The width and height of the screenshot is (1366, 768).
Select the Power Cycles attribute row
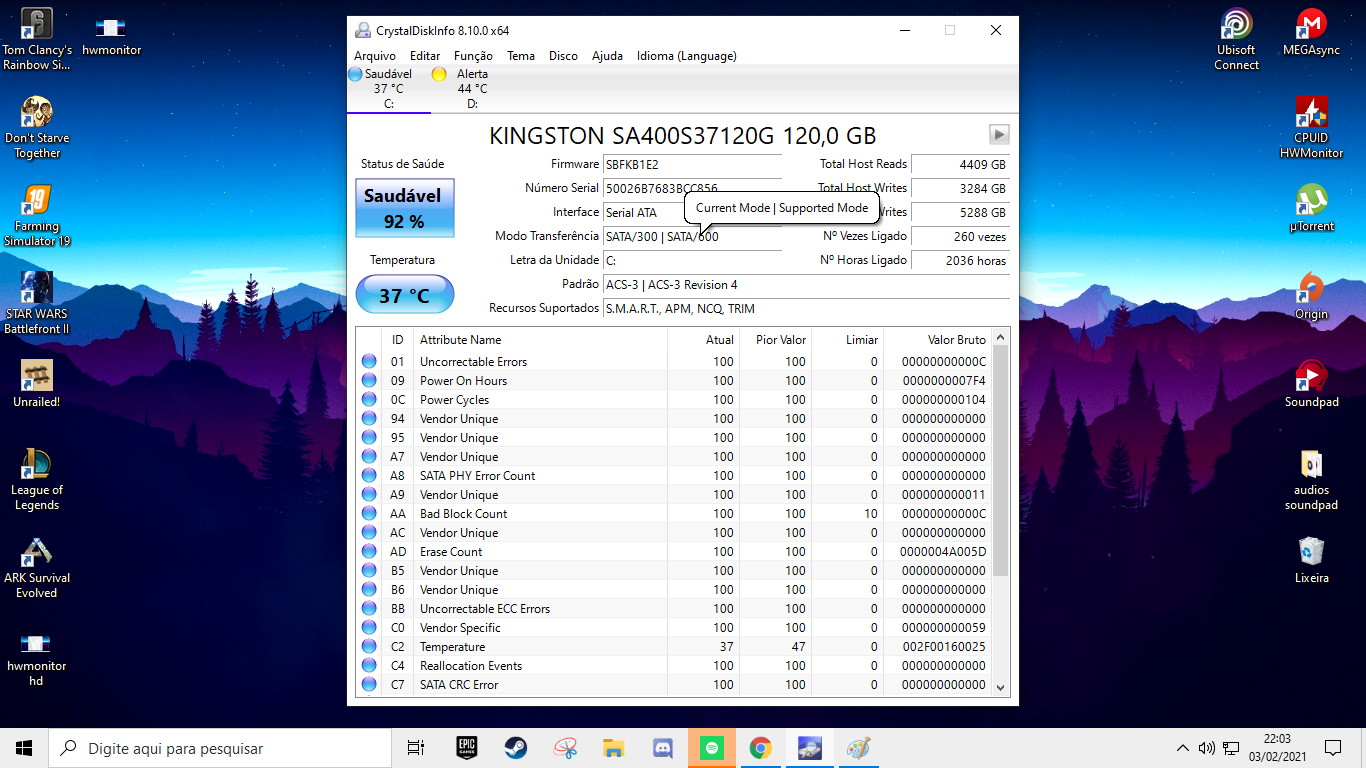point(674,400)
